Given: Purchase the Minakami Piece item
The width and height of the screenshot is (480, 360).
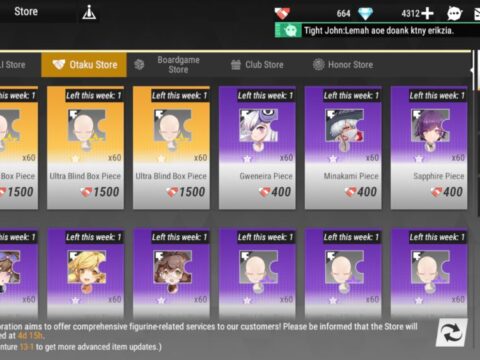Looking at the screenshot, I should 343,148.
